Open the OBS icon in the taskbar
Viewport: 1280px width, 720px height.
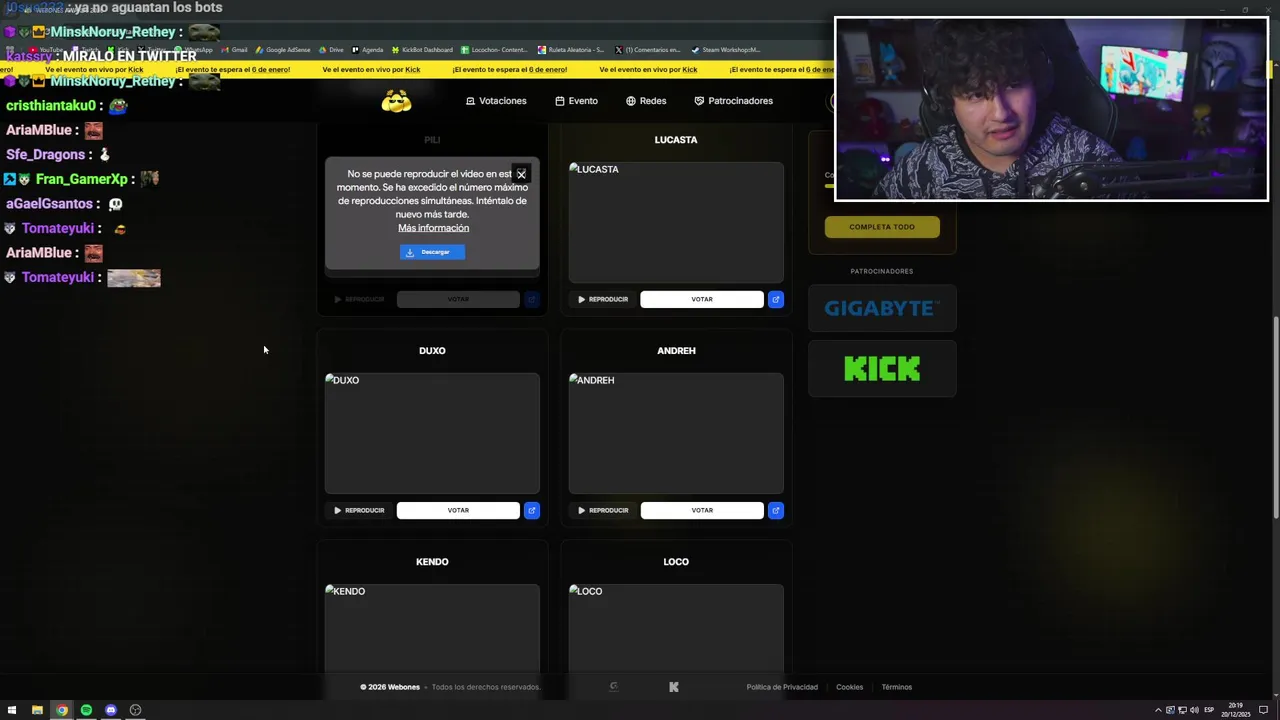(x=135, y=710)
